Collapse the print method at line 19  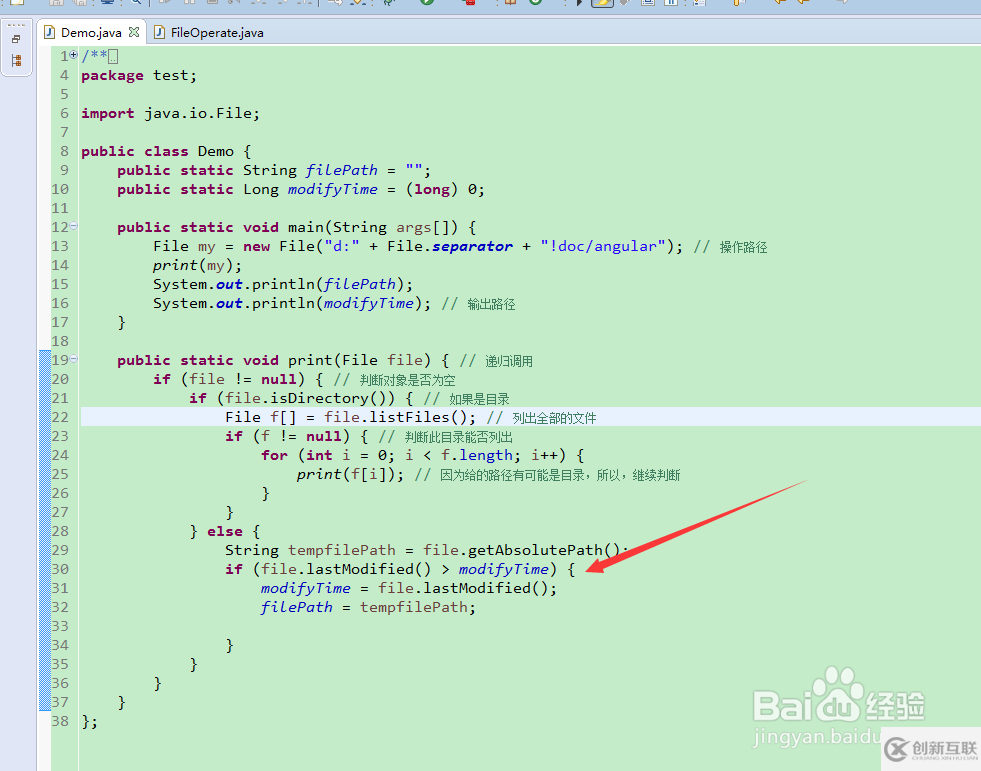click(x=74, y=359)
